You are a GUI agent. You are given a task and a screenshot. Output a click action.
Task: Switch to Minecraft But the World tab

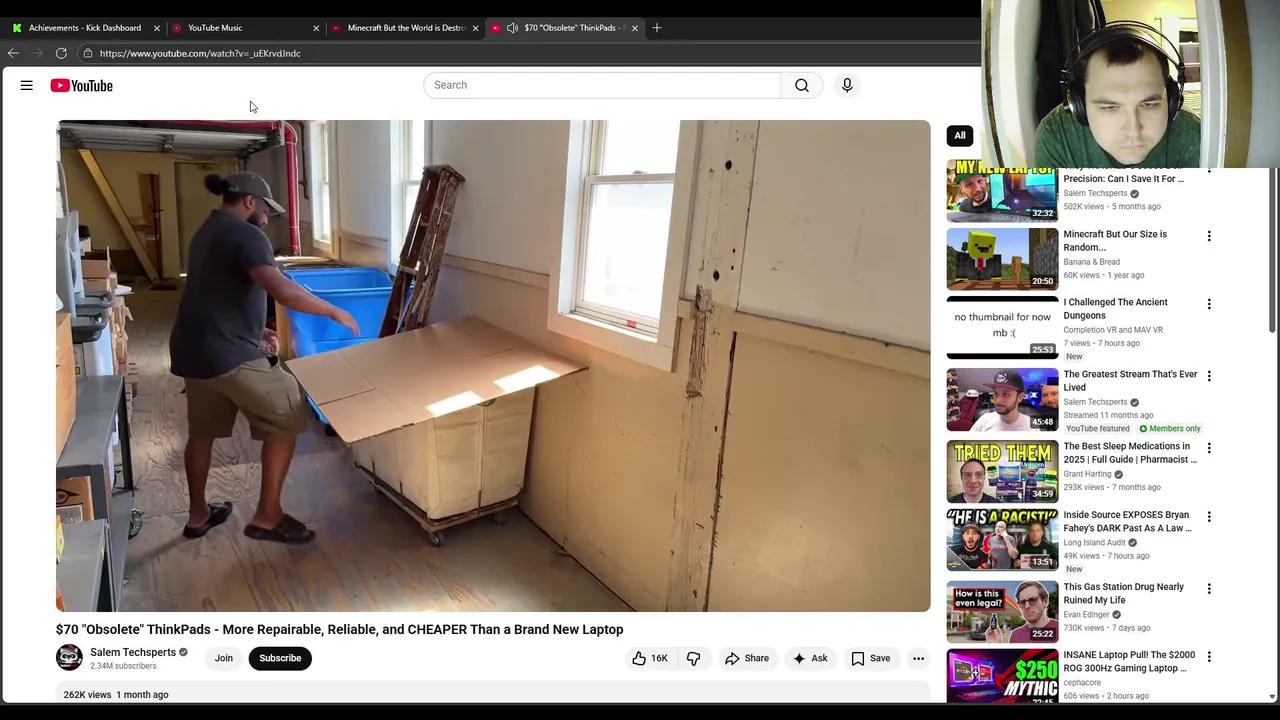405,28
